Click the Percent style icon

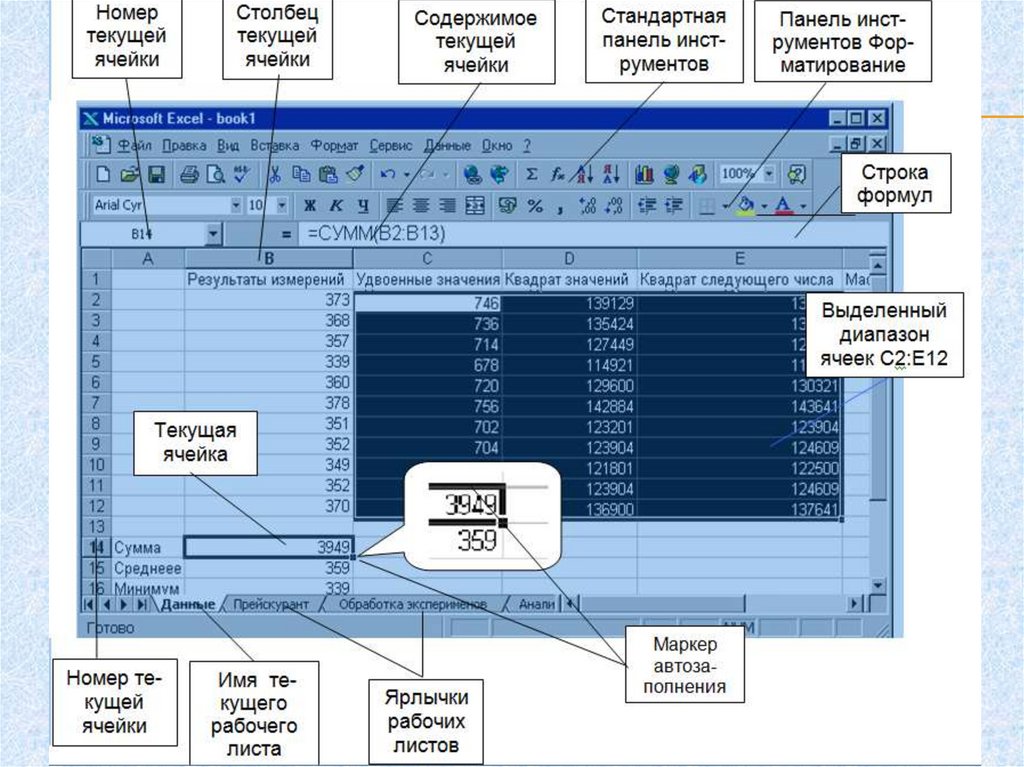[535, 205]
